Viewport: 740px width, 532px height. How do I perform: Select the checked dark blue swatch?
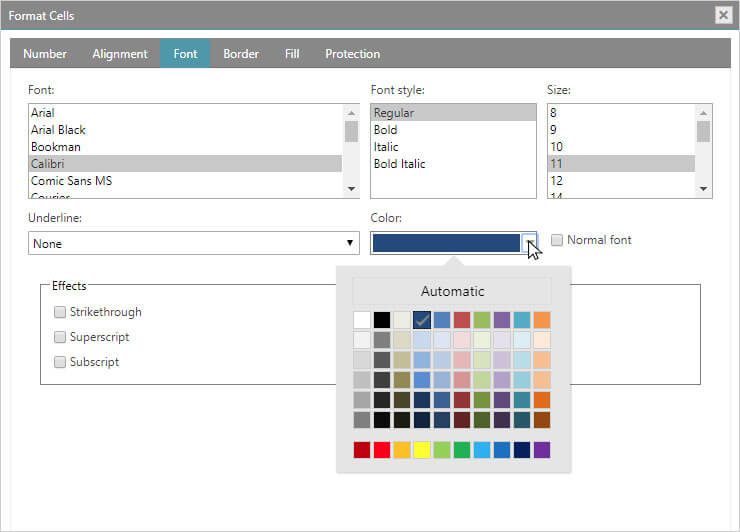pos(422,320)
